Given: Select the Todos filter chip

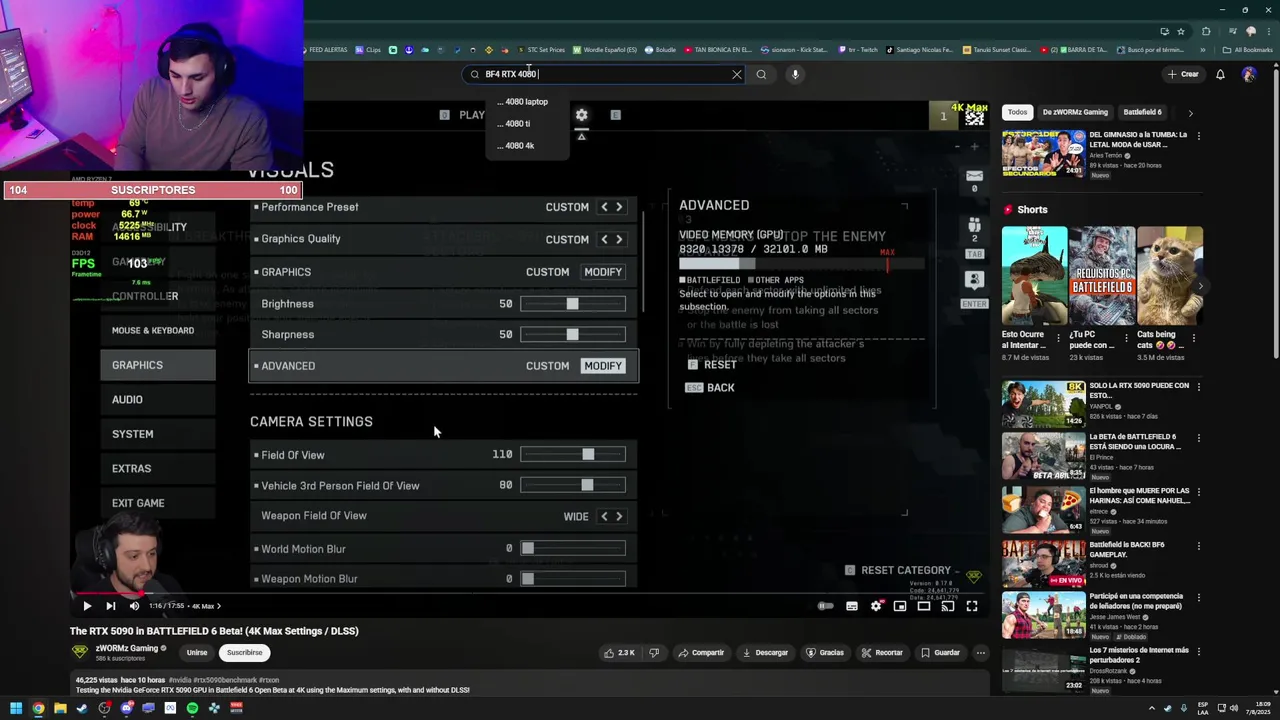Looking at the screenshot, I should tap(1017, 113).
